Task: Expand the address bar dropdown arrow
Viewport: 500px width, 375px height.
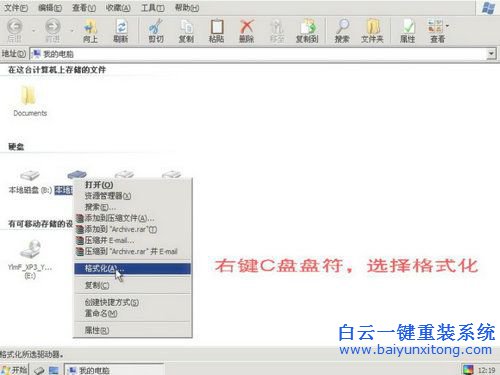Action: [x=491, y=54]
